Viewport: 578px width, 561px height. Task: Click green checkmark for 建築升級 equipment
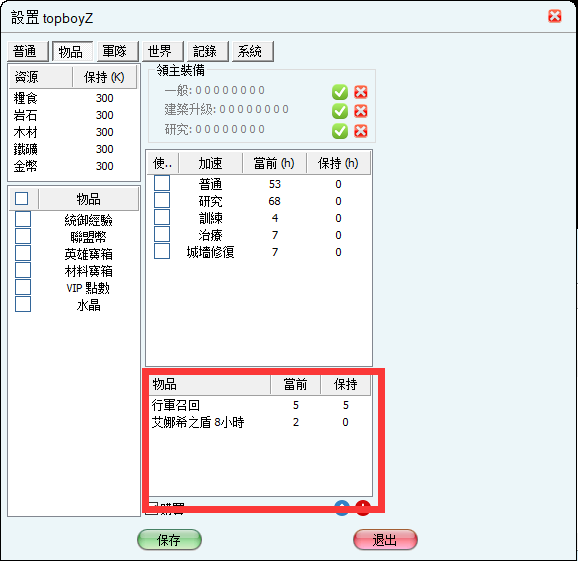(340, 111)
